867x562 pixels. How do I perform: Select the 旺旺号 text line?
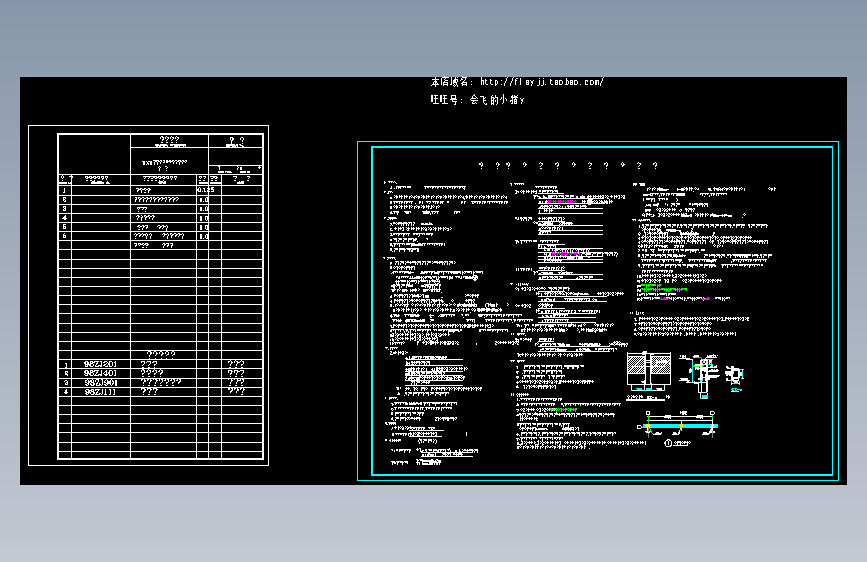pos(477,100)
